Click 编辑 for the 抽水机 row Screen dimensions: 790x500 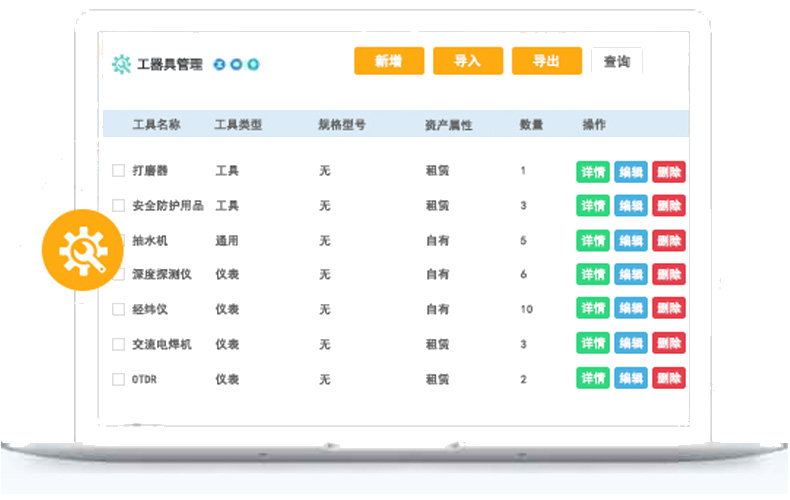coord(631,240)
